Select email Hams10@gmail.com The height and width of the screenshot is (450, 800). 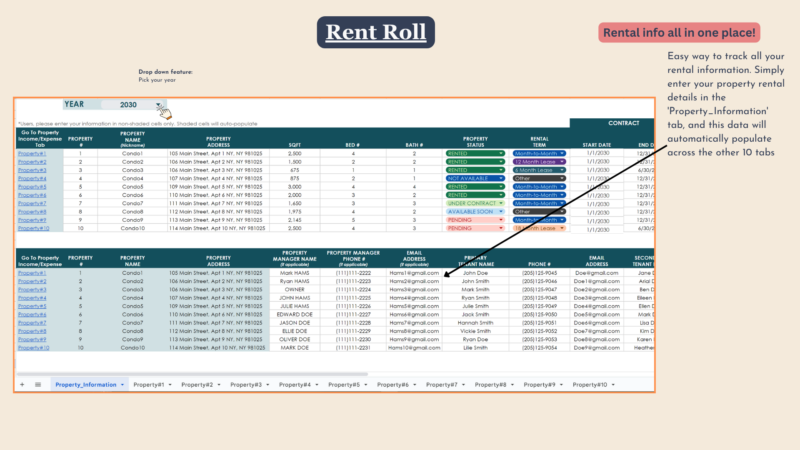pyautogui.click(x=414, y=348)
